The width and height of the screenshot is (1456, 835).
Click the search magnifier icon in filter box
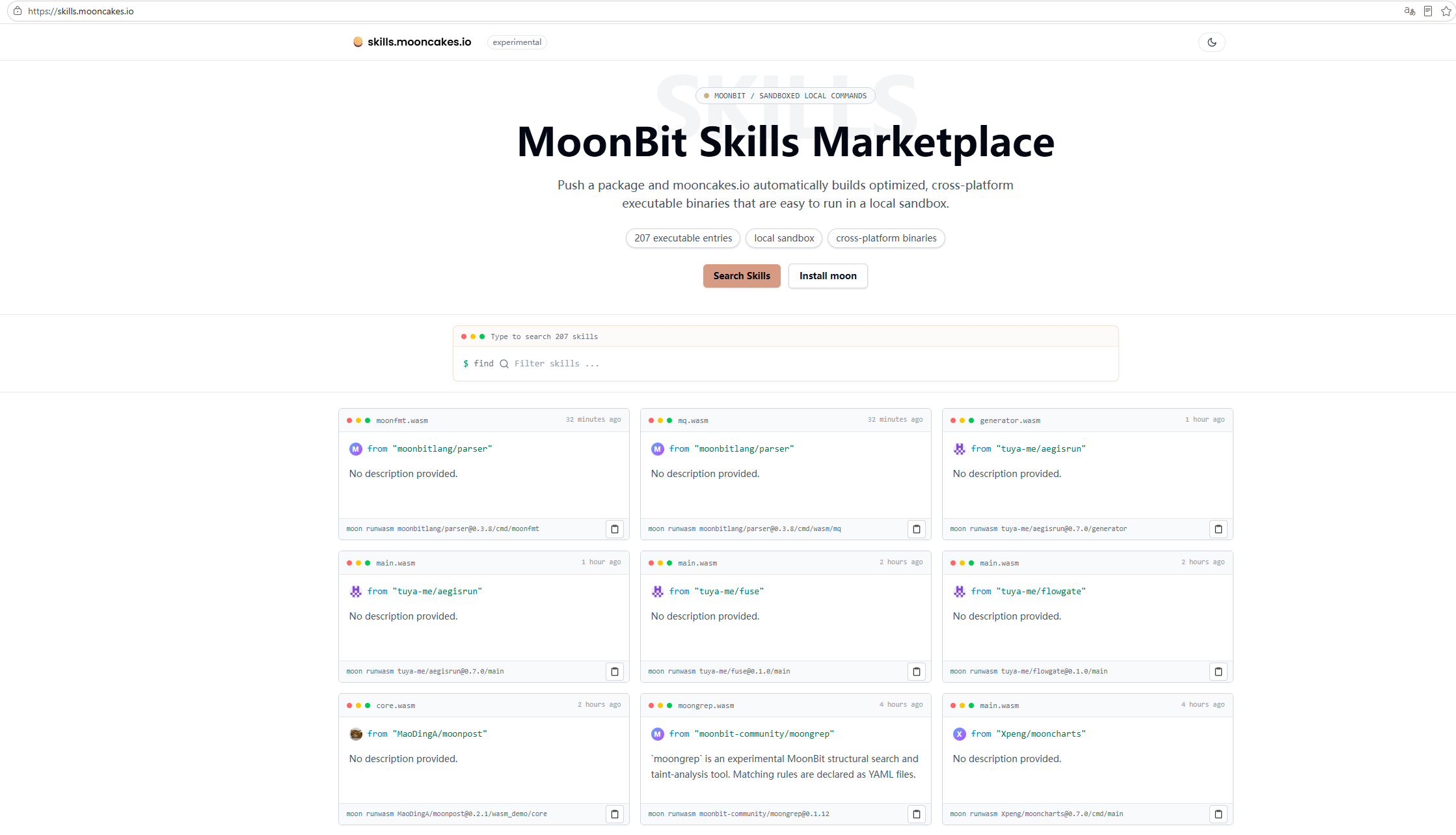pyautogui.click(x=504, y=364)
